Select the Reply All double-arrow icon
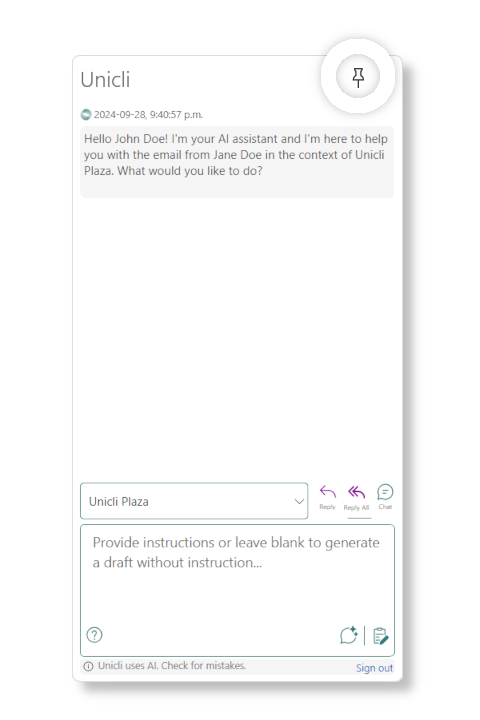 pyautogui.click(x=356, y=492)
